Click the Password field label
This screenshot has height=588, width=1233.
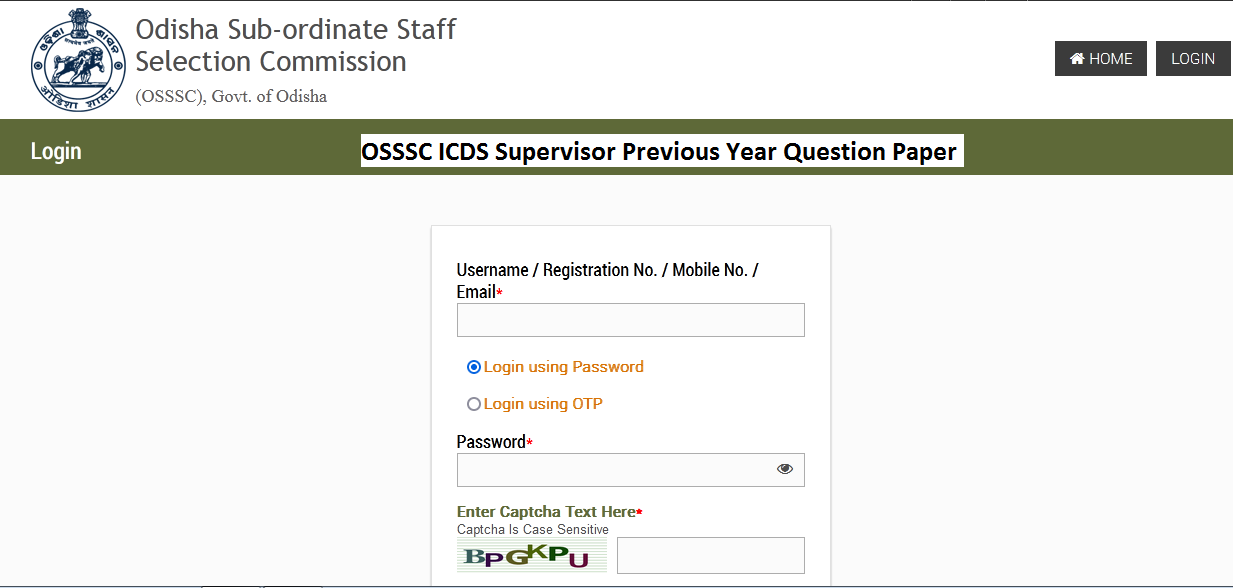489,441
